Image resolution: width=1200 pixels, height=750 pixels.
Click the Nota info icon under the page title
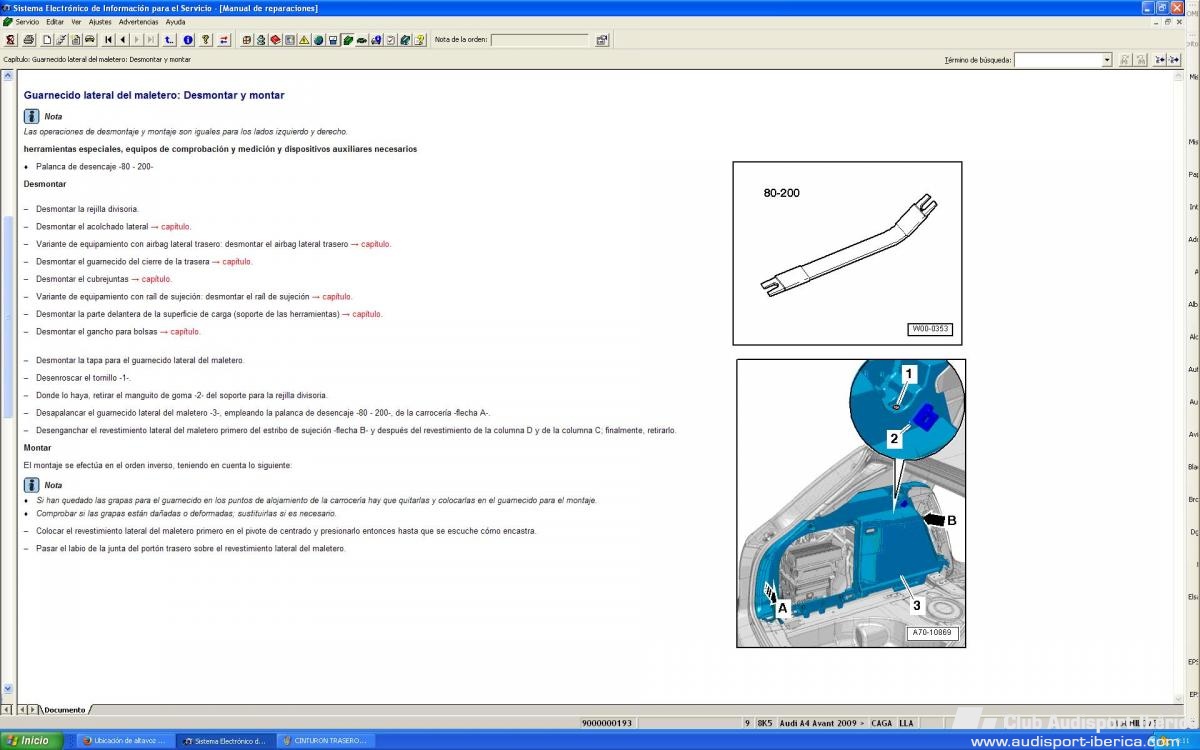pos(32,116)
